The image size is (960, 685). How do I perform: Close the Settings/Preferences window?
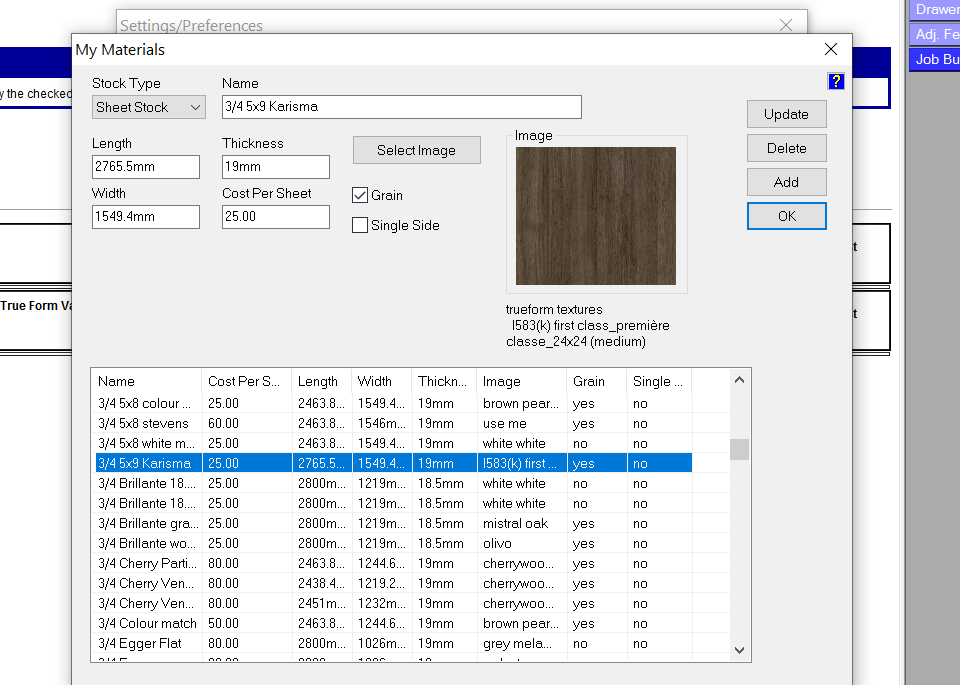pos(787,25)
